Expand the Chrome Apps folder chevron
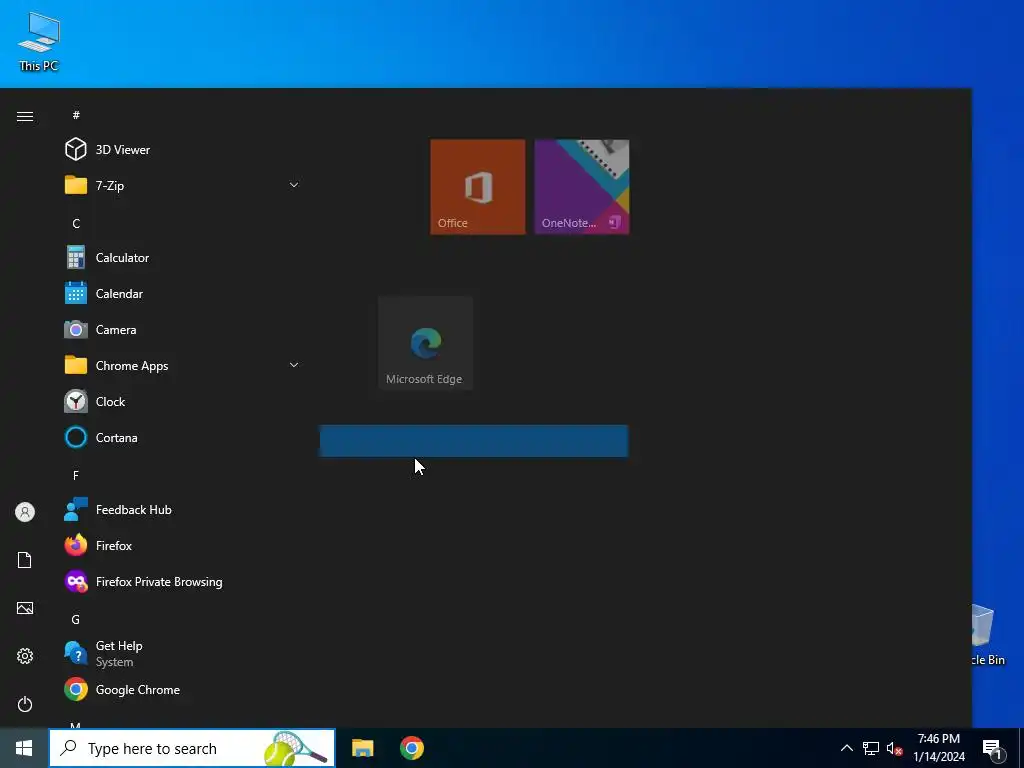This screenshot has width=1024, height=768. click(294, 365)
